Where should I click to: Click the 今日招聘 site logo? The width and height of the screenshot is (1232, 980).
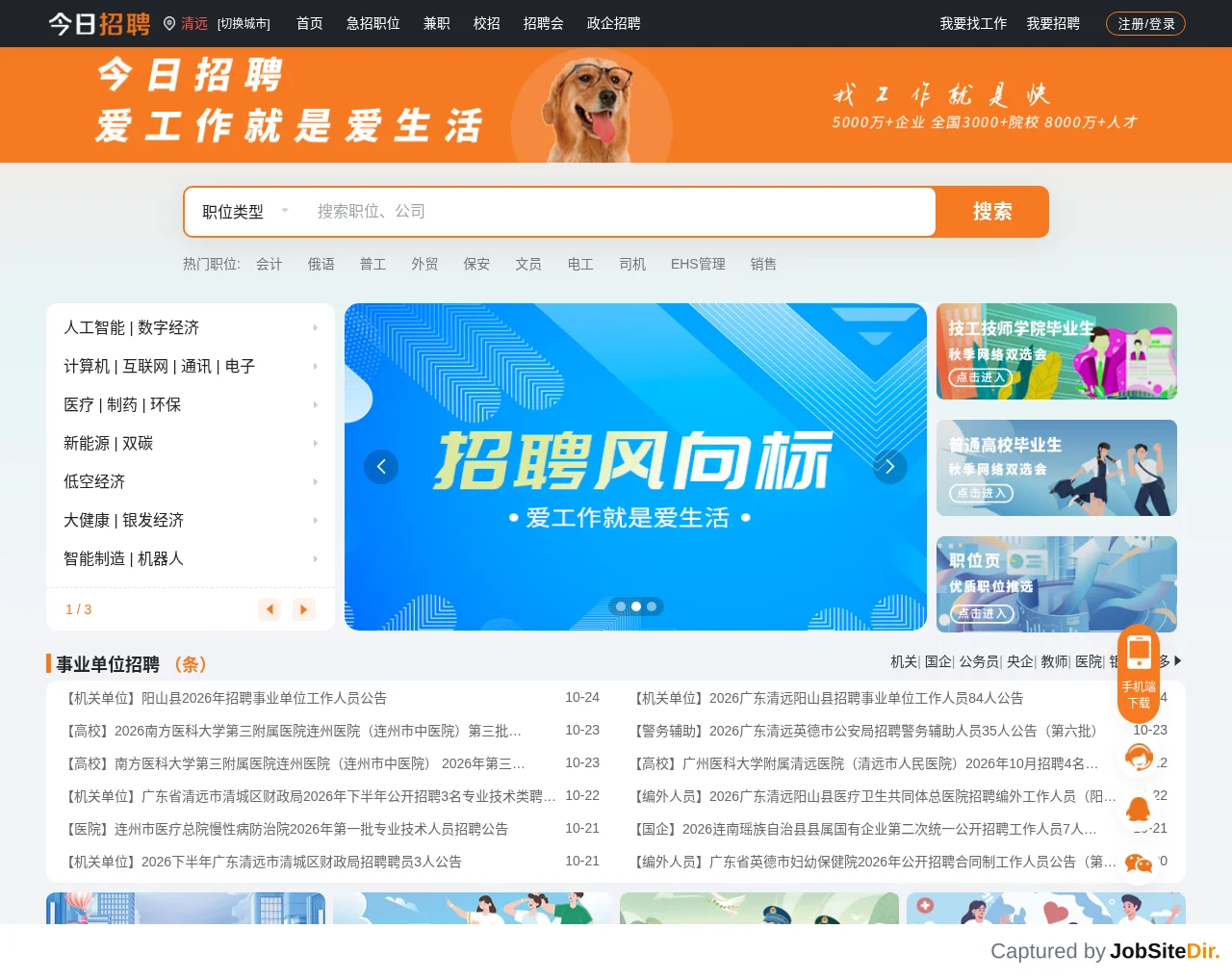click(x=100, y=23)
